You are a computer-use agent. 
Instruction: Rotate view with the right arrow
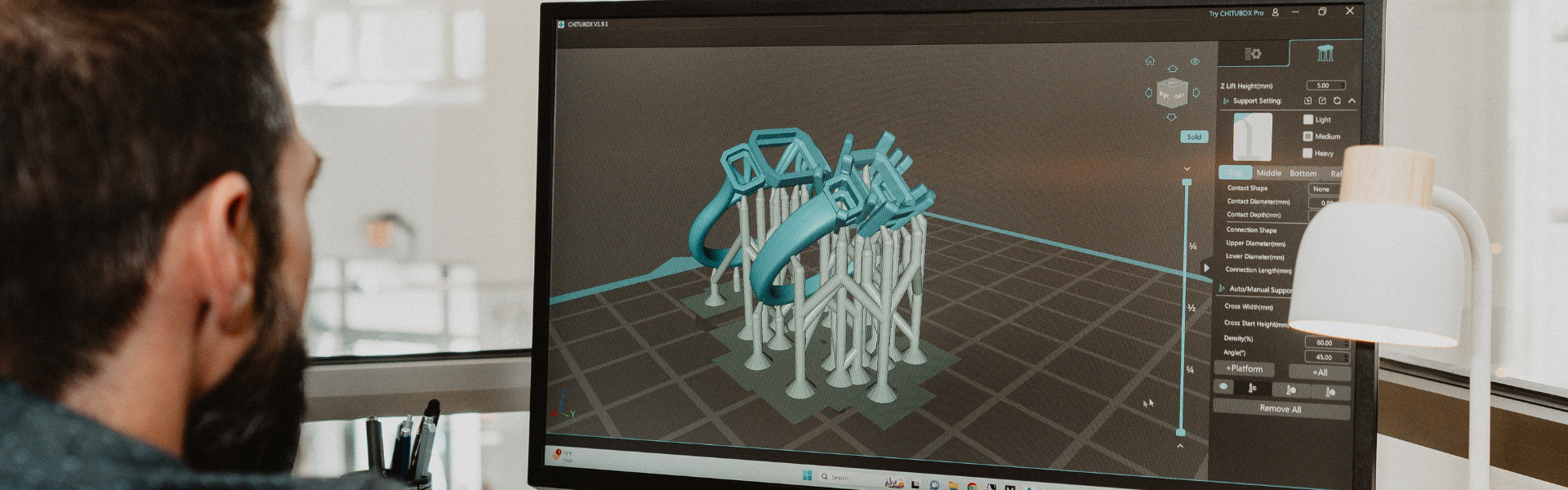(1196, 93)
